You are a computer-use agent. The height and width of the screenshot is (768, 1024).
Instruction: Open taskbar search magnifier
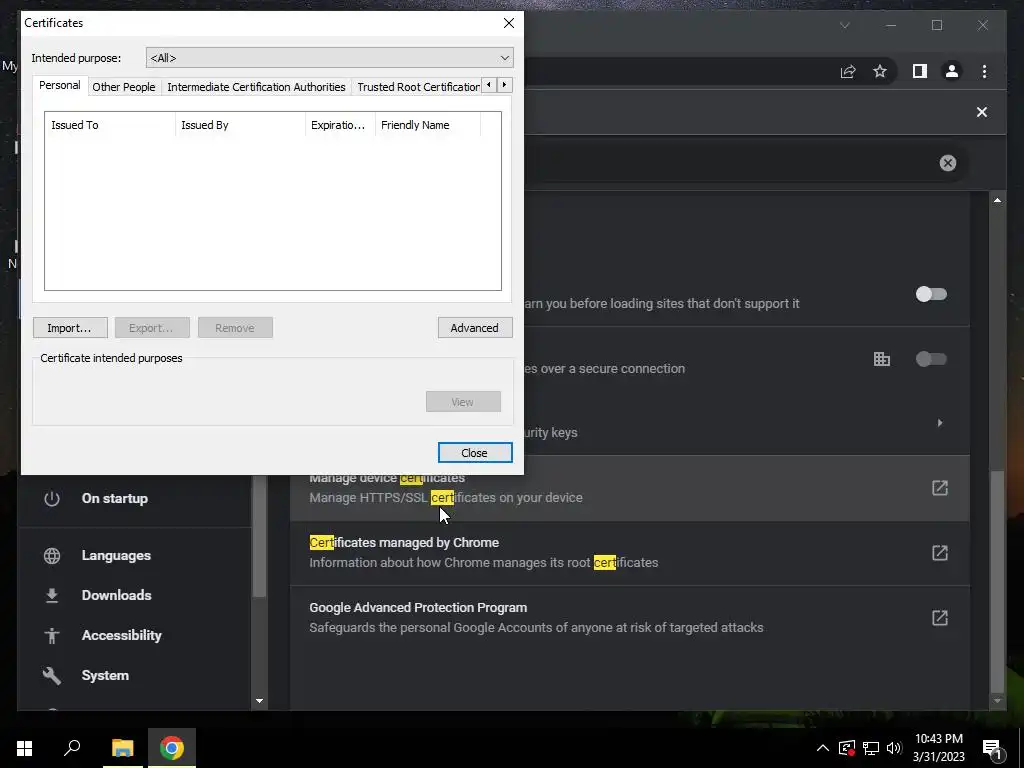coord(72,748)
